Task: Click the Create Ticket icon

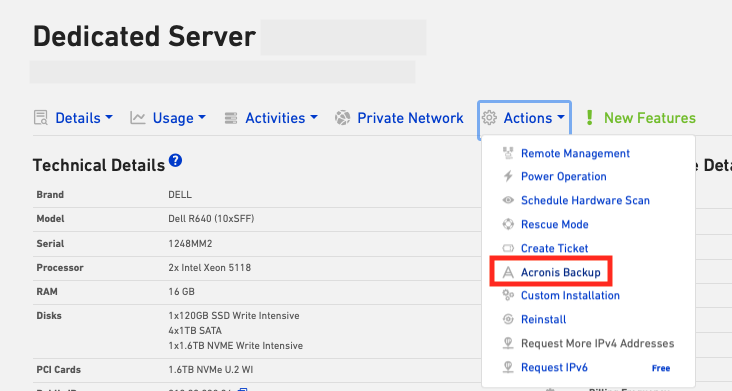Action: click(x=508, y=248)
